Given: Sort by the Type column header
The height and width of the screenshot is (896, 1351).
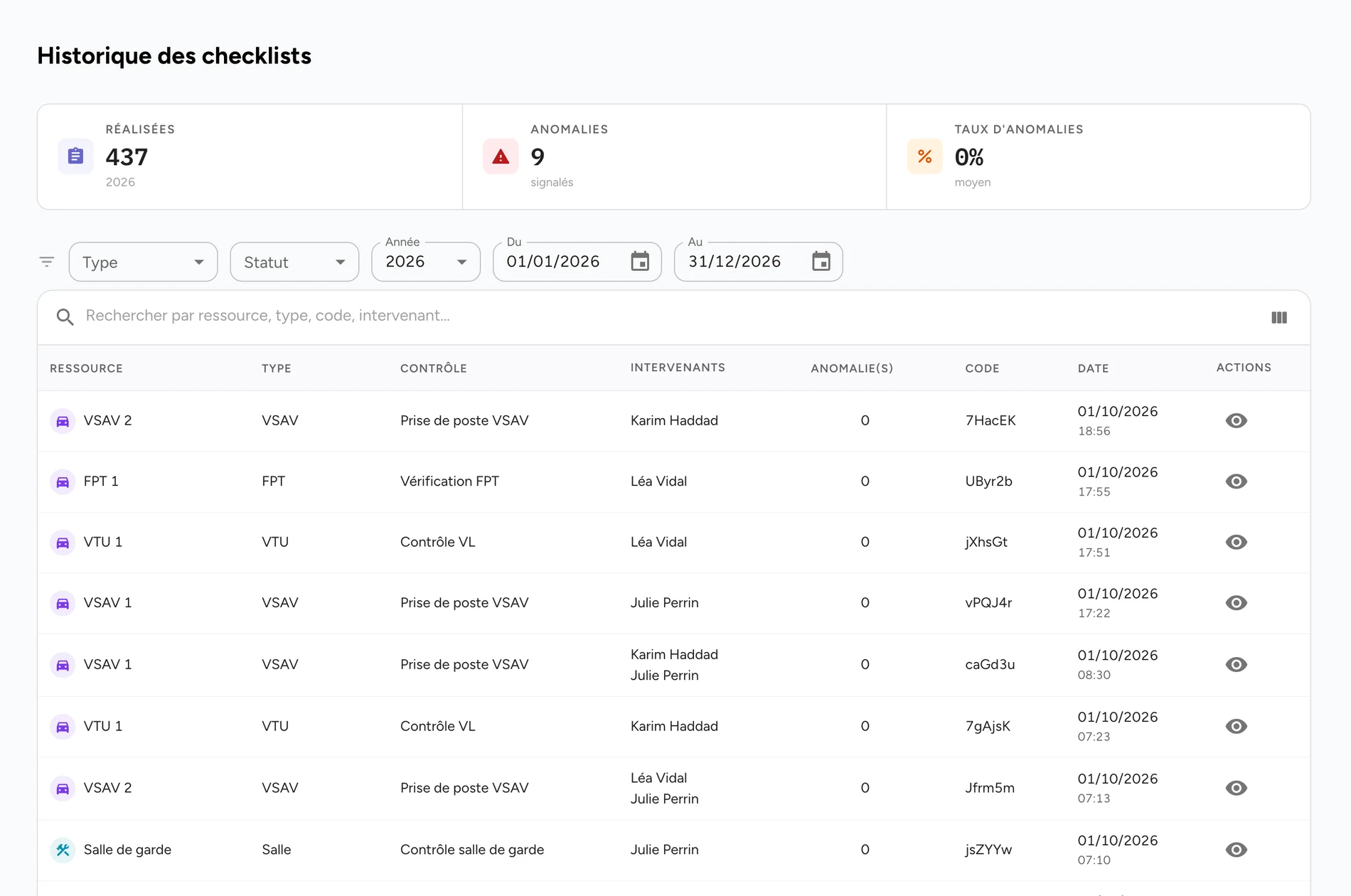Looking at the screenshot, I should point(277,368).
